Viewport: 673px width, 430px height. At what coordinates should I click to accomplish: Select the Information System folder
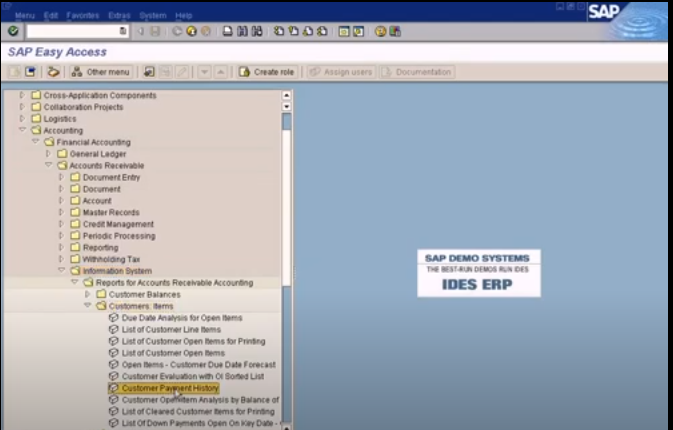[x=111, y=271]
